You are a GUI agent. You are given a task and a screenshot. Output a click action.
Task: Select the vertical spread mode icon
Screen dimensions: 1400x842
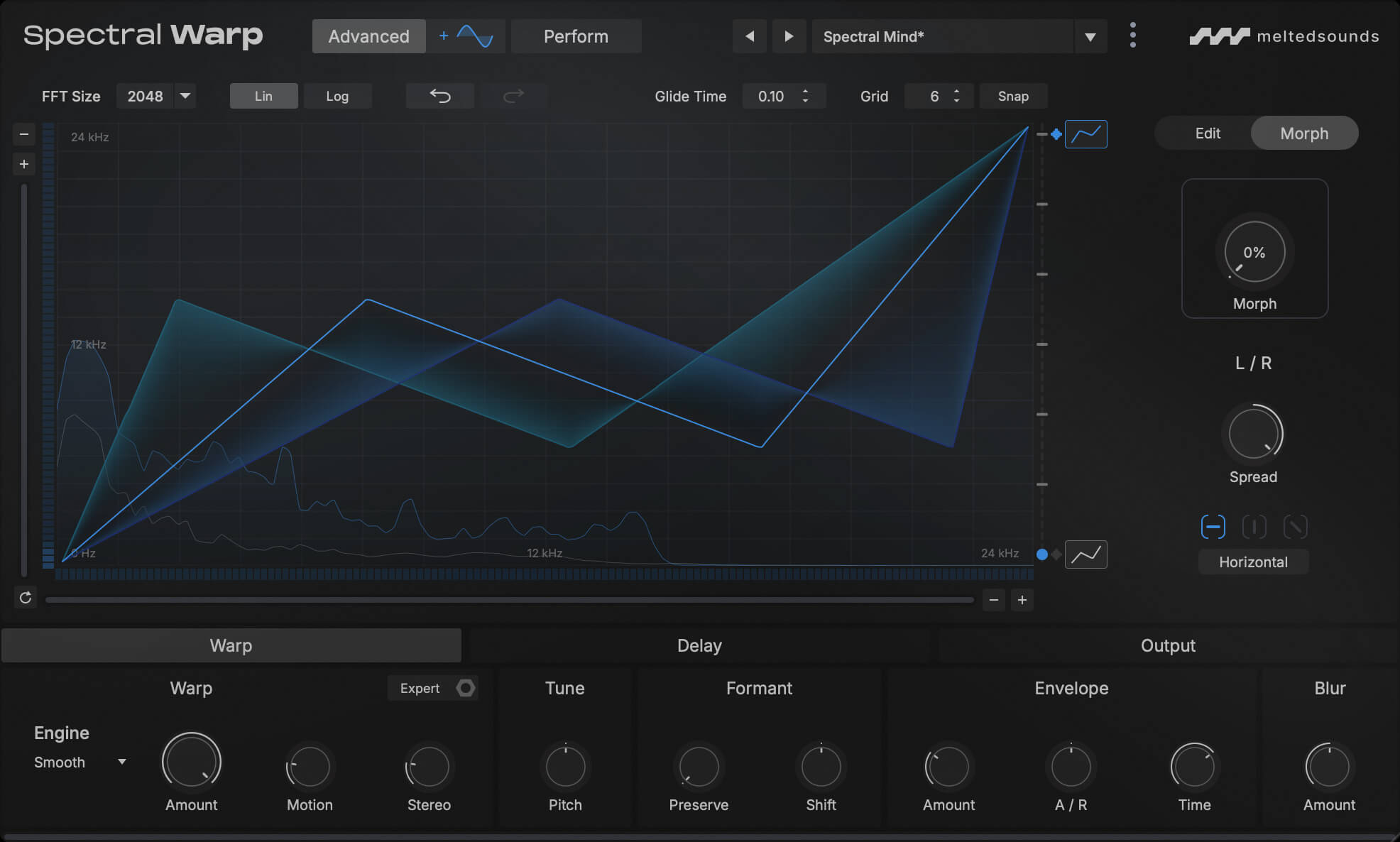(x=1254, y=527)
